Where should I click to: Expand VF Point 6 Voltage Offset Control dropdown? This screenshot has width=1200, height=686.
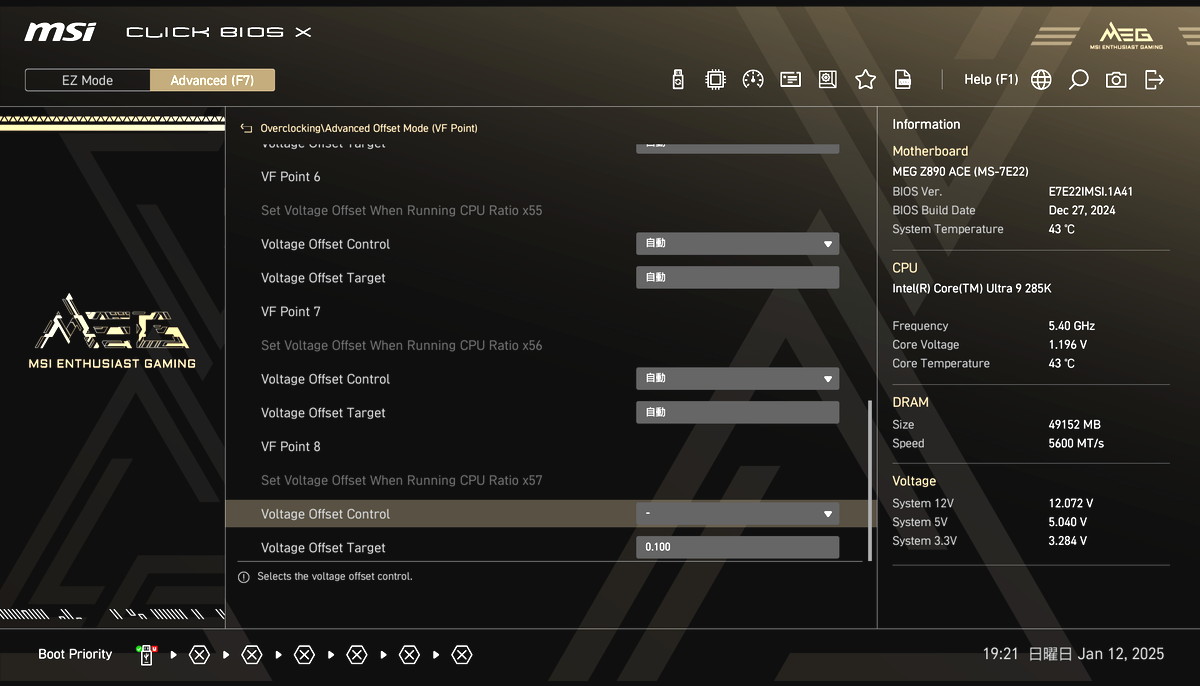(x=737, y=244)
